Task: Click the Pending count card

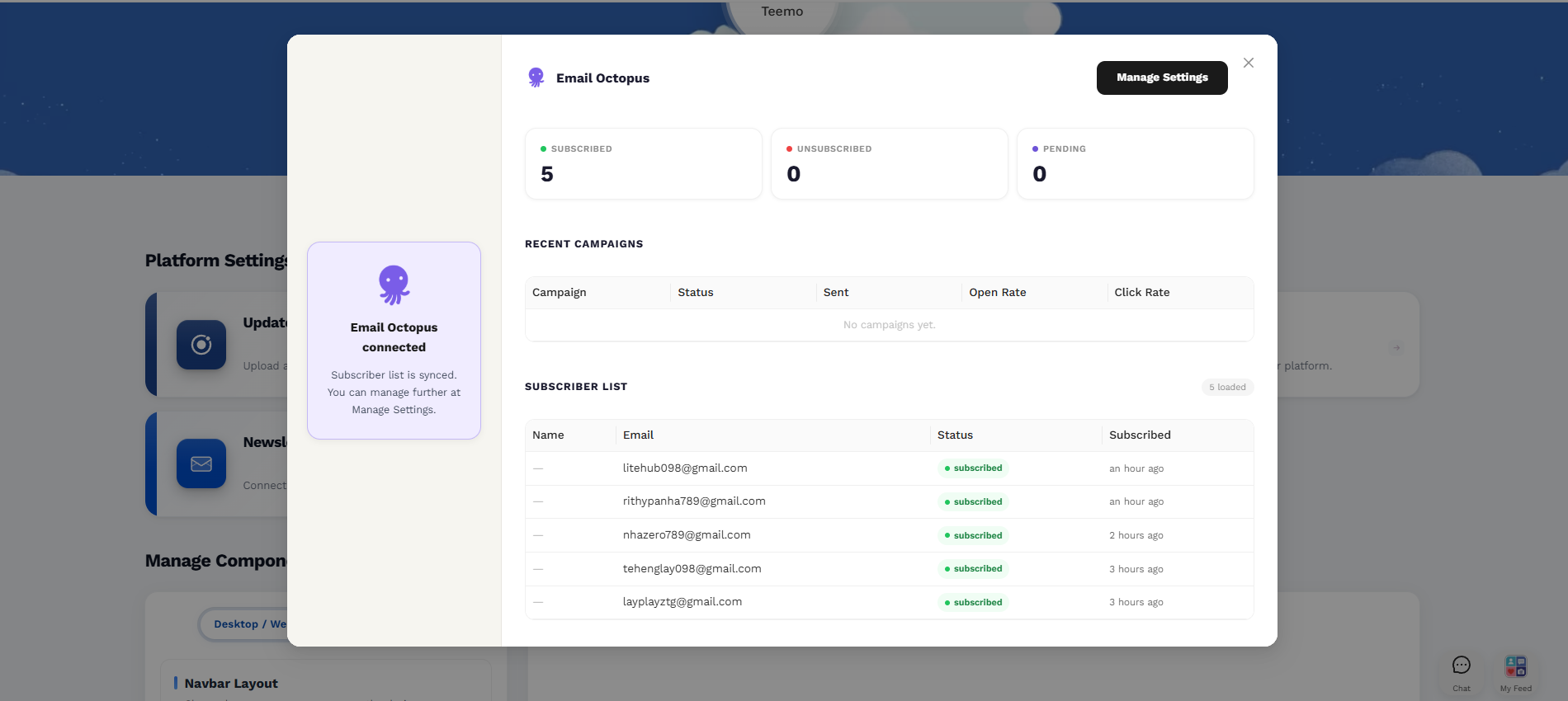Action: (1136, 163)
